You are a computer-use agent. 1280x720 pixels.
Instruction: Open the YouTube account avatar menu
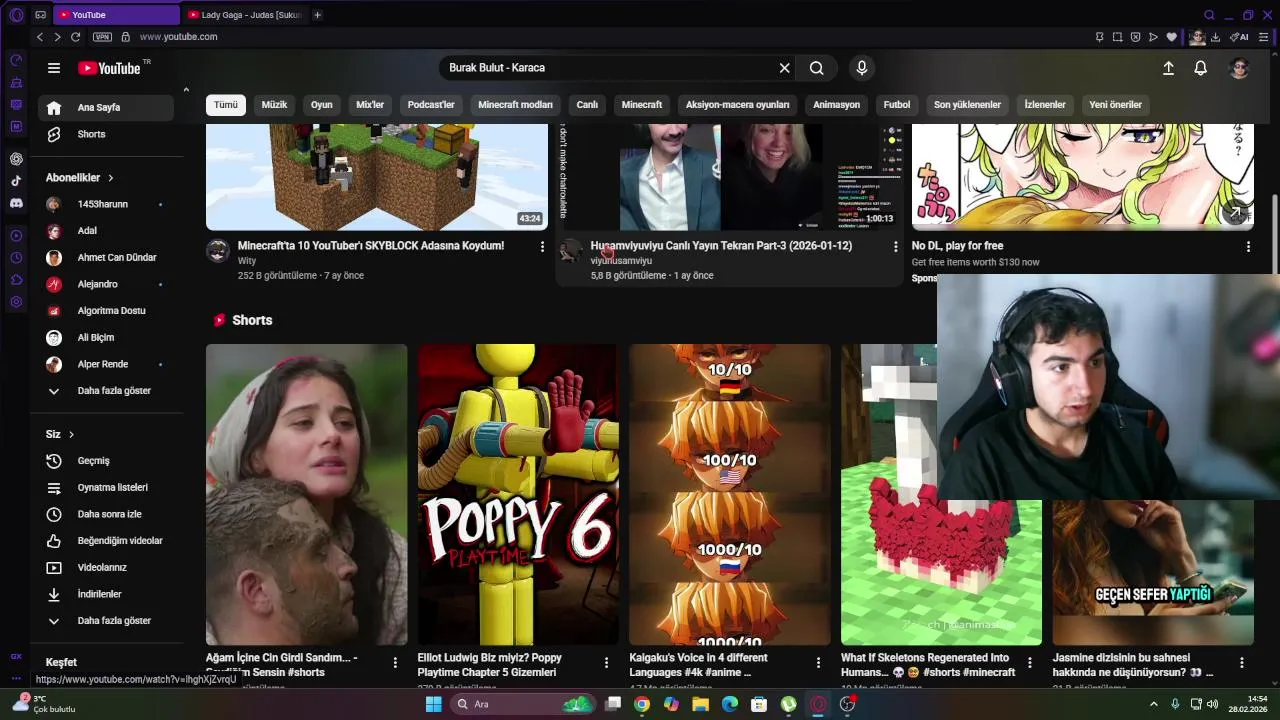click(x=1239, y=68)
